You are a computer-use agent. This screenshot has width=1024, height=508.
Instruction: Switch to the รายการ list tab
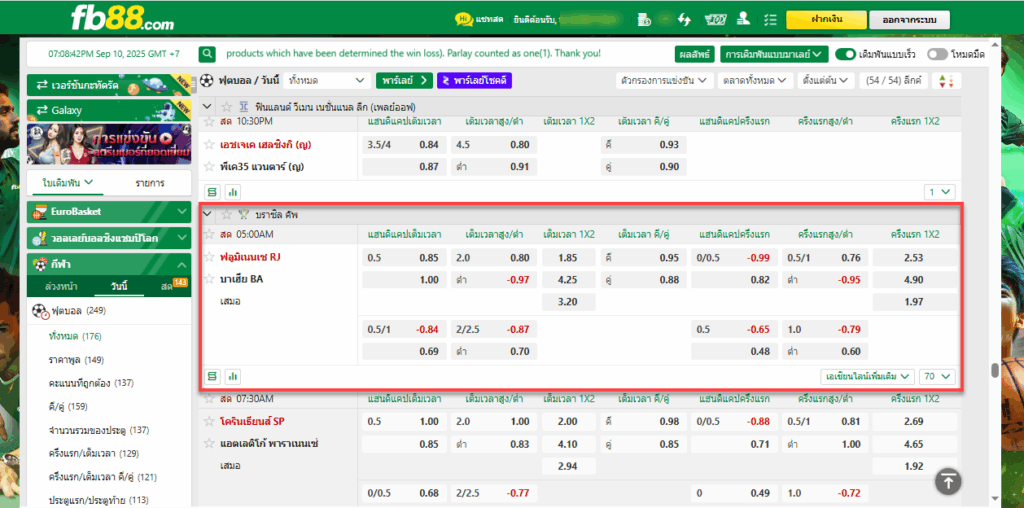pos(150,183)
